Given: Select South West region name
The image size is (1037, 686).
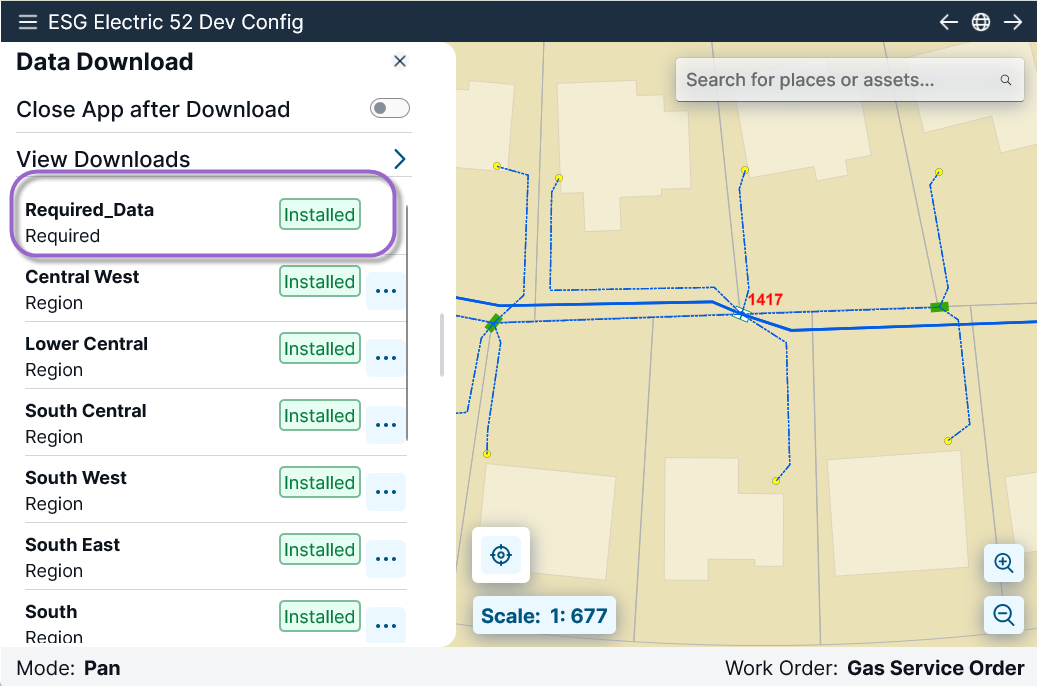Looking at the screenshot, I should [x=76, y=478].
